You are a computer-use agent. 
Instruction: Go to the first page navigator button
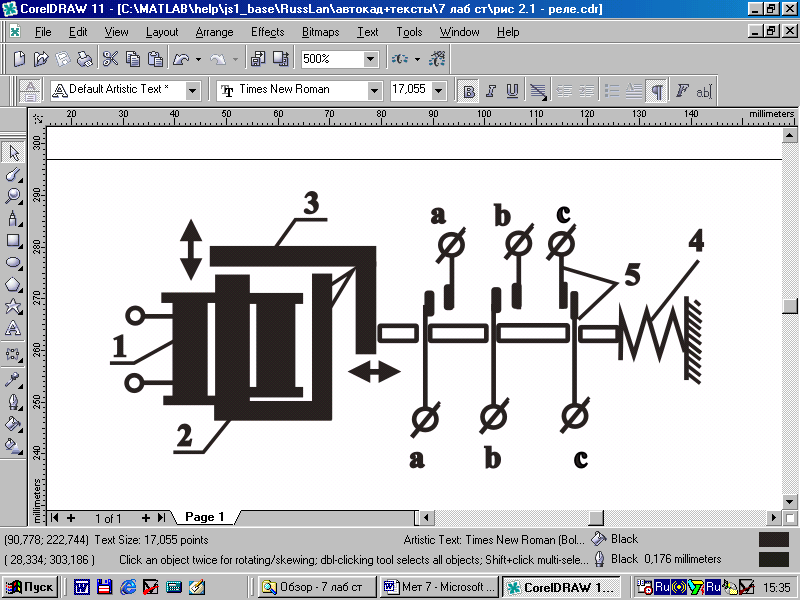pos(55,518)
